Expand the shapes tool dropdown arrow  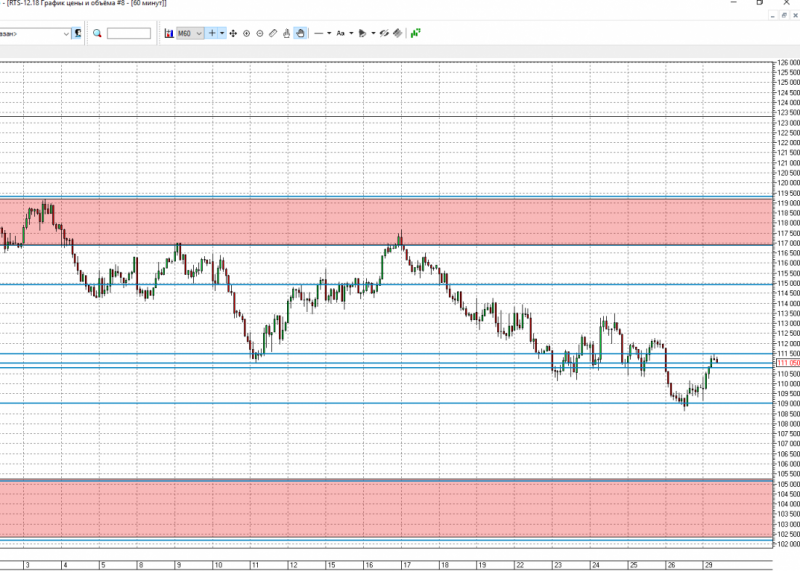coord(373,34)
